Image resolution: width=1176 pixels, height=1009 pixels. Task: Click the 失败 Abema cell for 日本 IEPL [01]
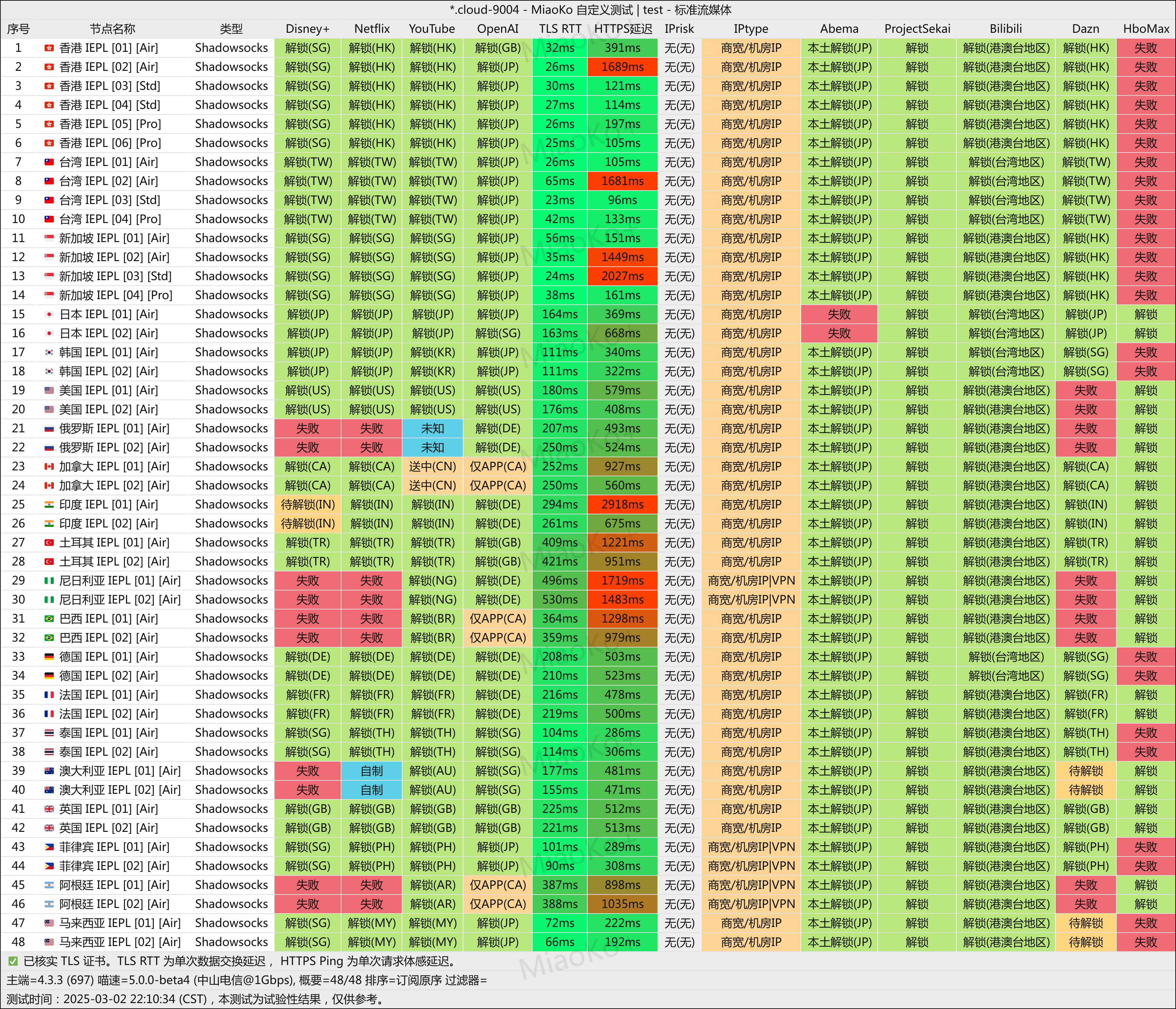pyautogui.click(x=839, y=315)
